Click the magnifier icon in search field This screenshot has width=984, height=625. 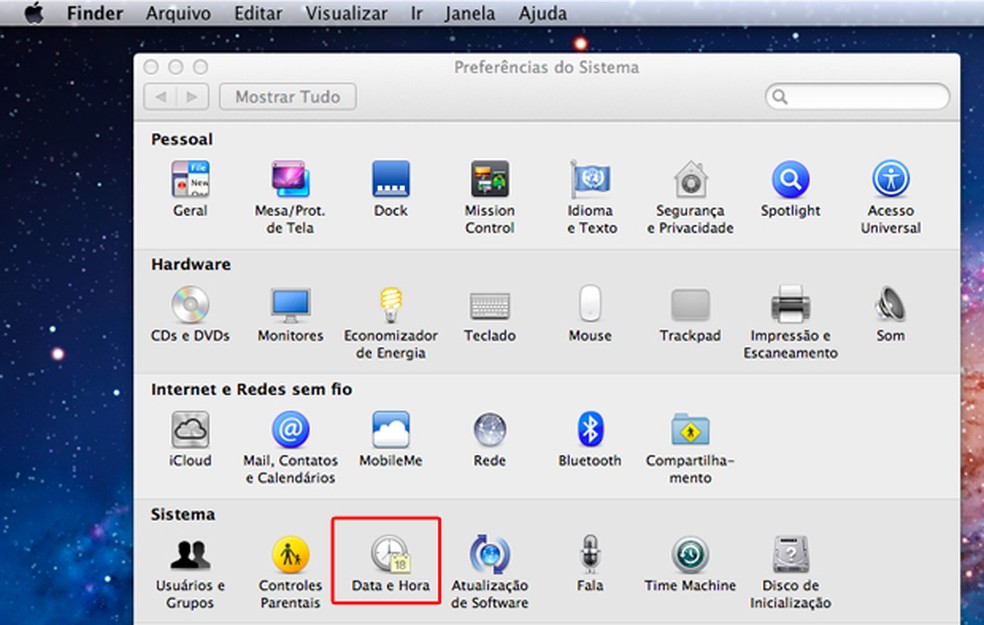coord(780,97)
